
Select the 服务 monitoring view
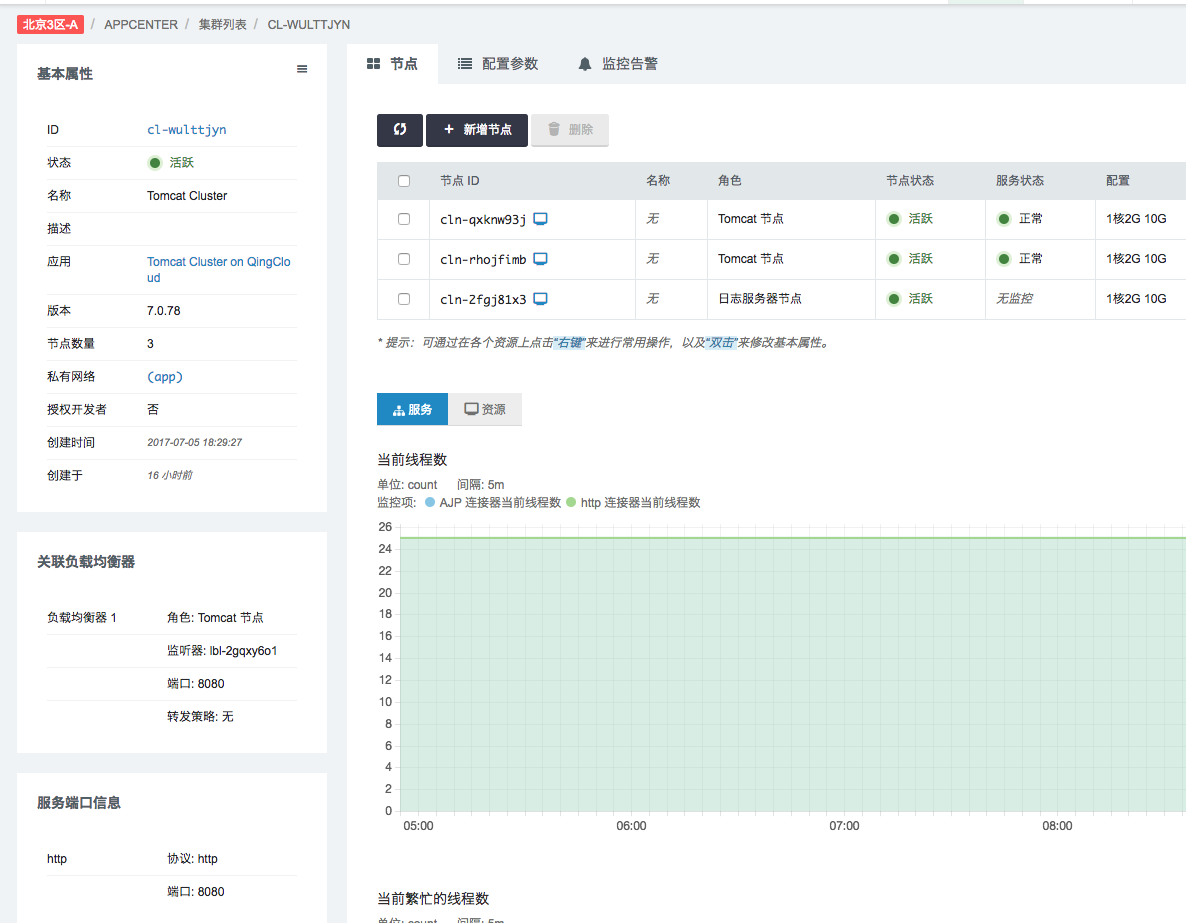412,410
